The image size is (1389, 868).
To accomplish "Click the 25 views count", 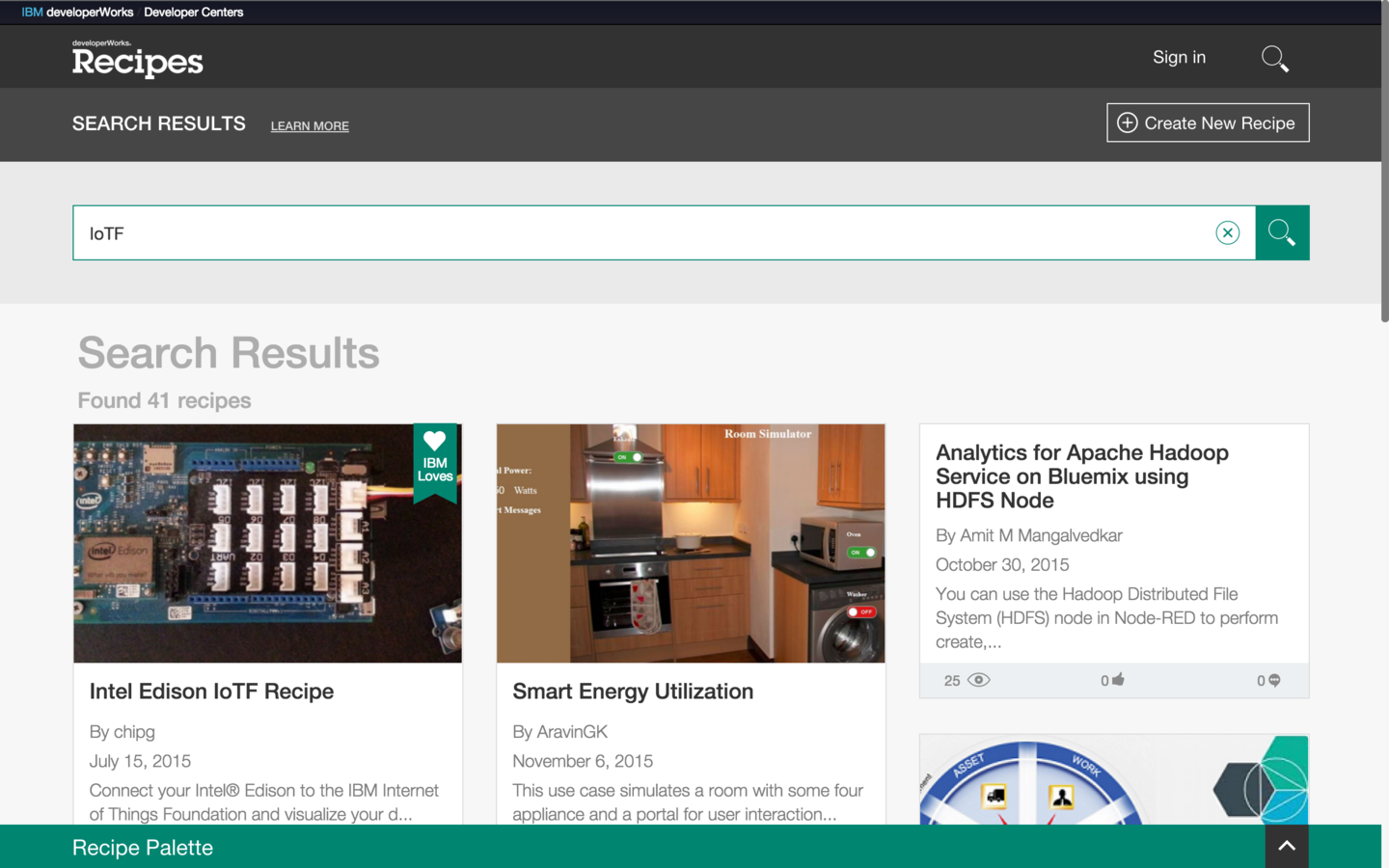I will coord(952,681).
